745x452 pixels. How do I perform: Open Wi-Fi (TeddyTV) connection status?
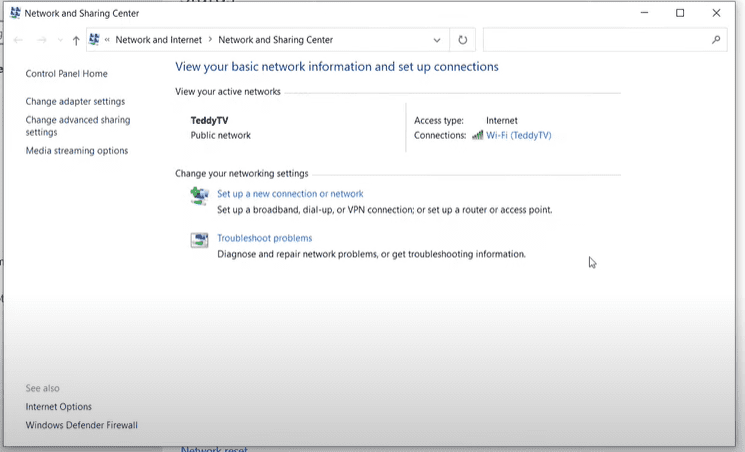518,135
